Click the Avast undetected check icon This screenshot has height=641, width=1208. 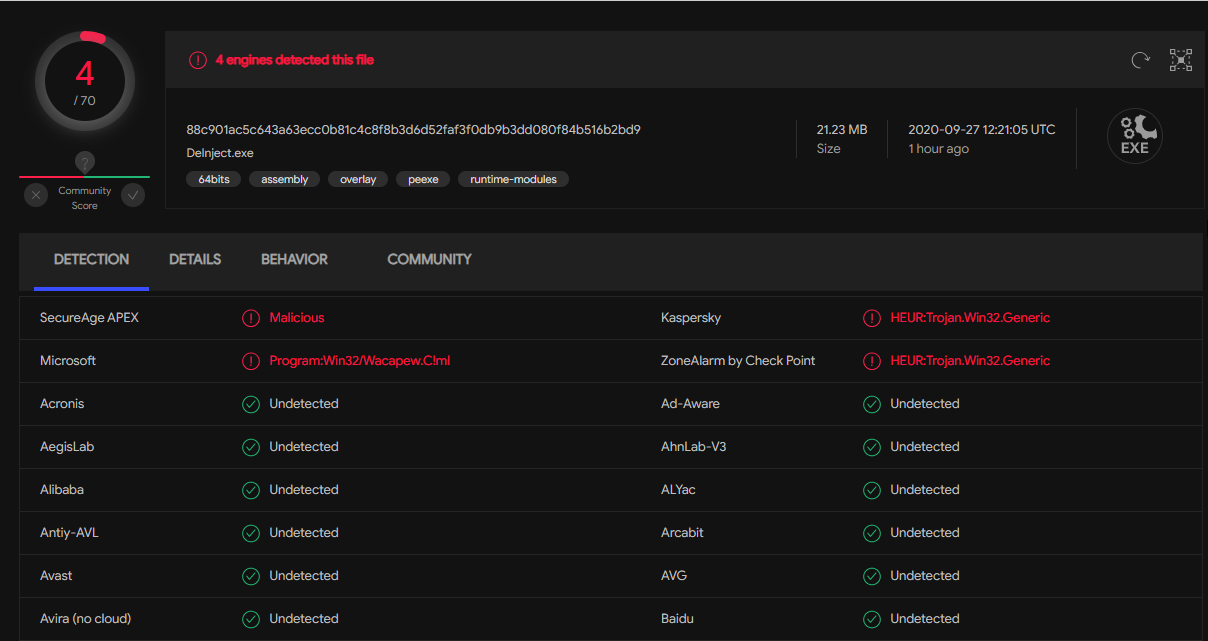251,576
